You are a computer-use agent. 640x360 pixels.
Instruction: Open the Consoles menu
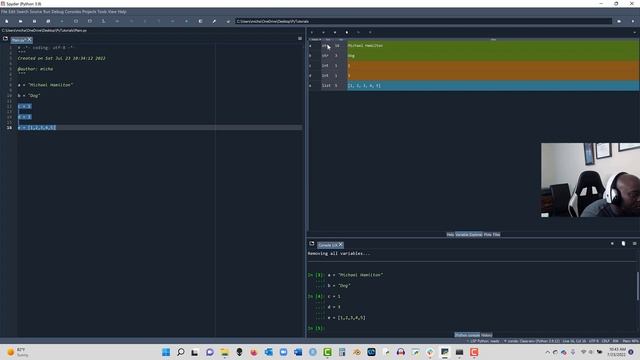pos(73,12)
